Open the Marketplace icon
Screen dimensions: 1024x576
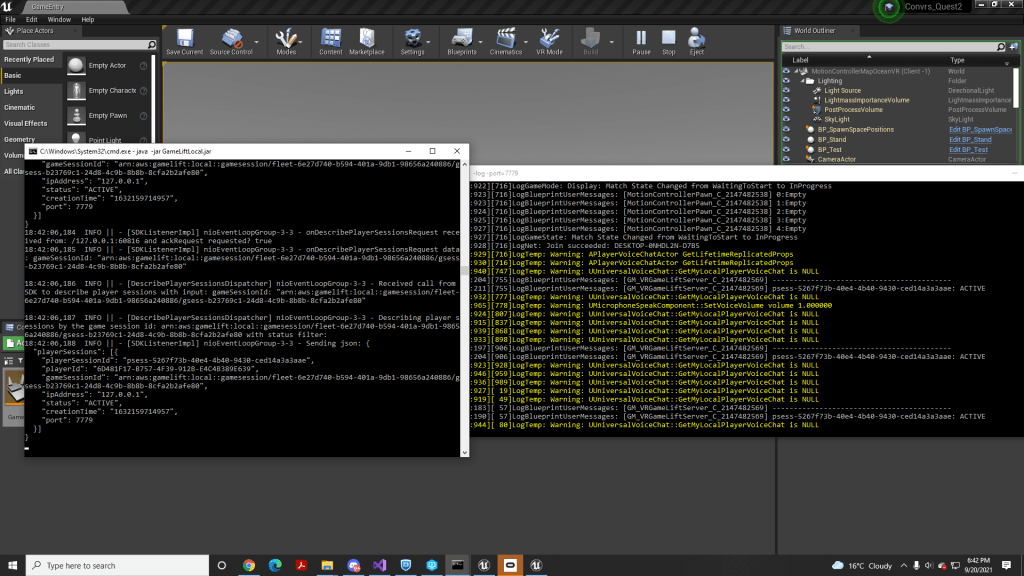coord(366,40)
